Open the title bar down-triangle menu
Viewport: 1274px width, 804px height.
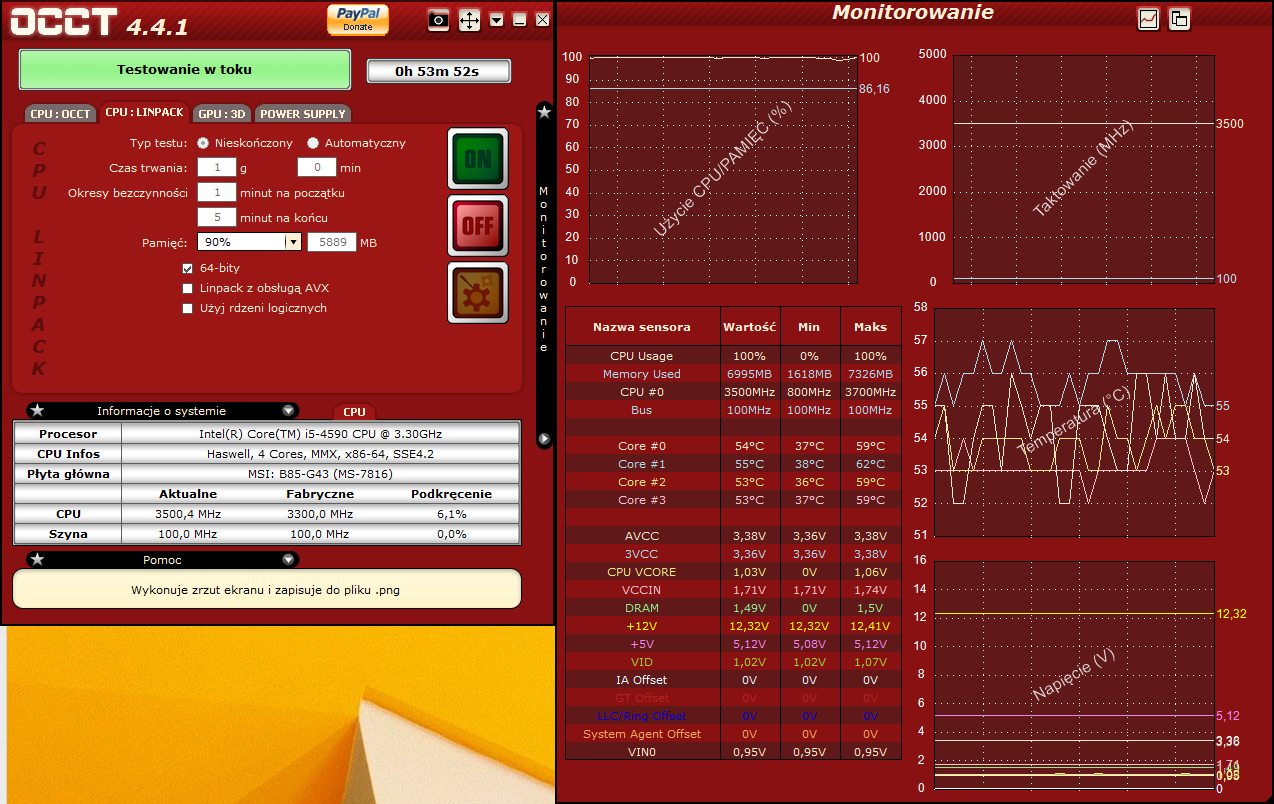497,20
